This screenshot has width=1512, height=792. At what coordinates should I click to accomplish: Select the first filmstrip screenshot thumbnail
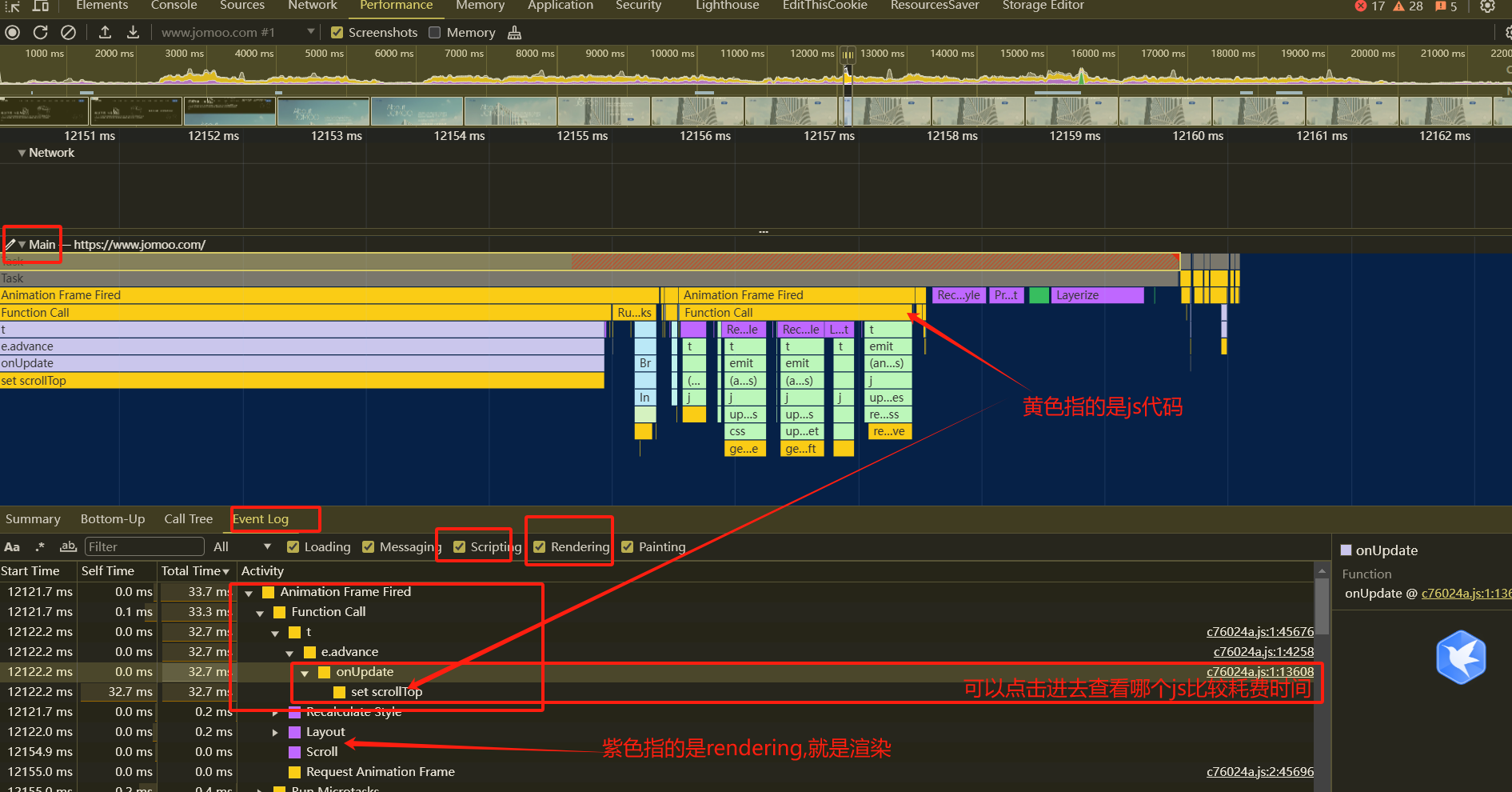(44, 111)
